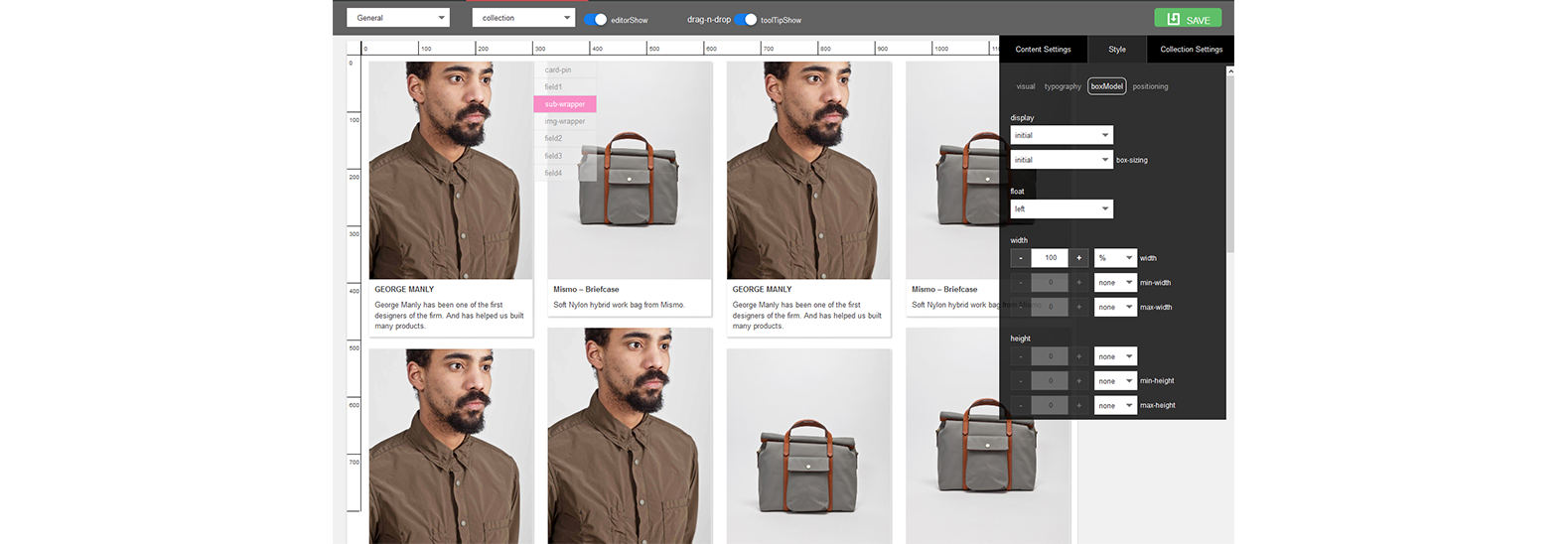Click the min-height plus button
The width and height of the screenshot is (1568, 544).
1078,381
